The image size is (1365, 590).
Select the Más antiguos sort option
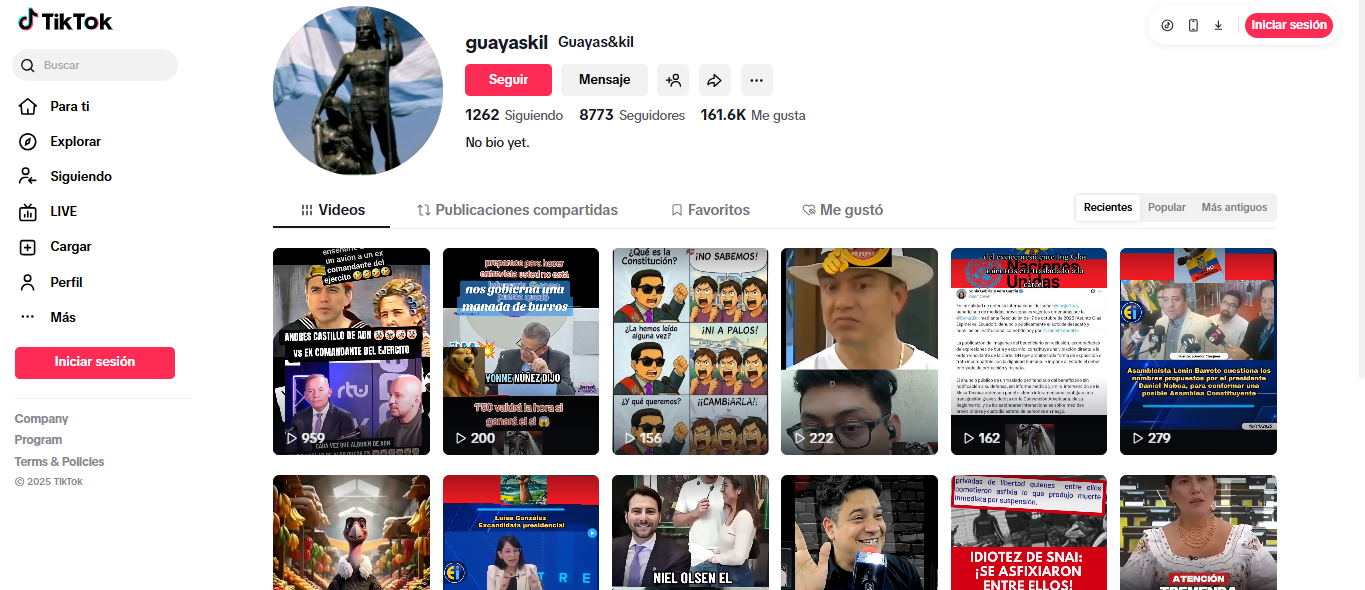pos(1234,208)
